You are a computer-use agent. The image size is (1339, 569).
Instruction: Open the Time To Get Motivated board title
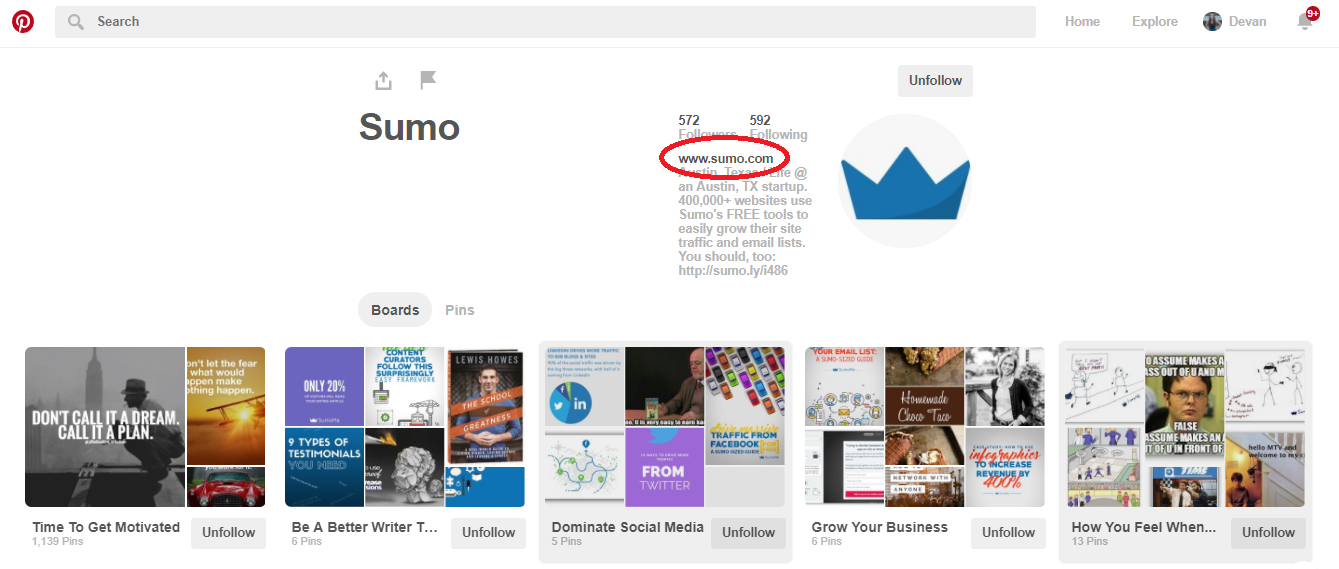click(106, 527)
